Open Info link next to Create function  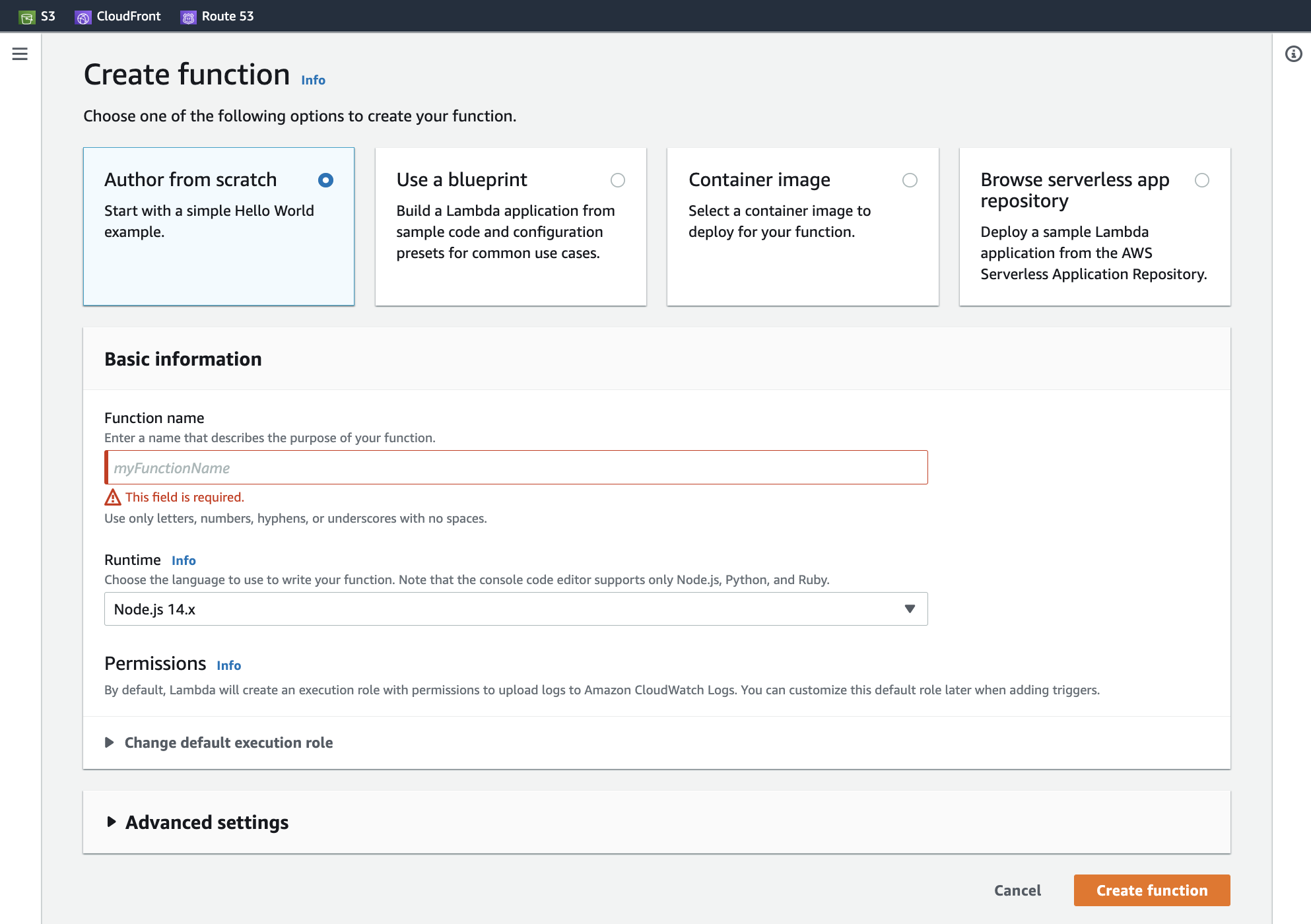[313, 80]
